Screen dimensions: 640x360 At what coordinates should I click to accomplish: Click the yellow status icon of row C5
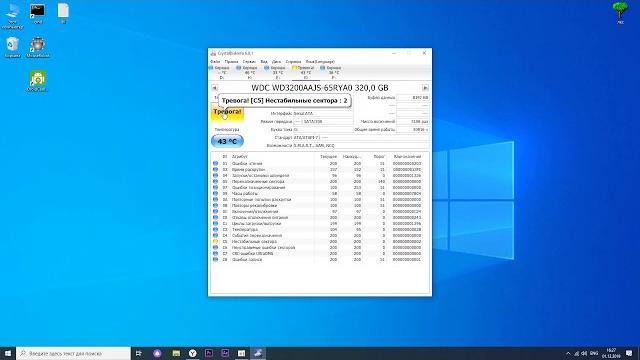click(215, 242)
